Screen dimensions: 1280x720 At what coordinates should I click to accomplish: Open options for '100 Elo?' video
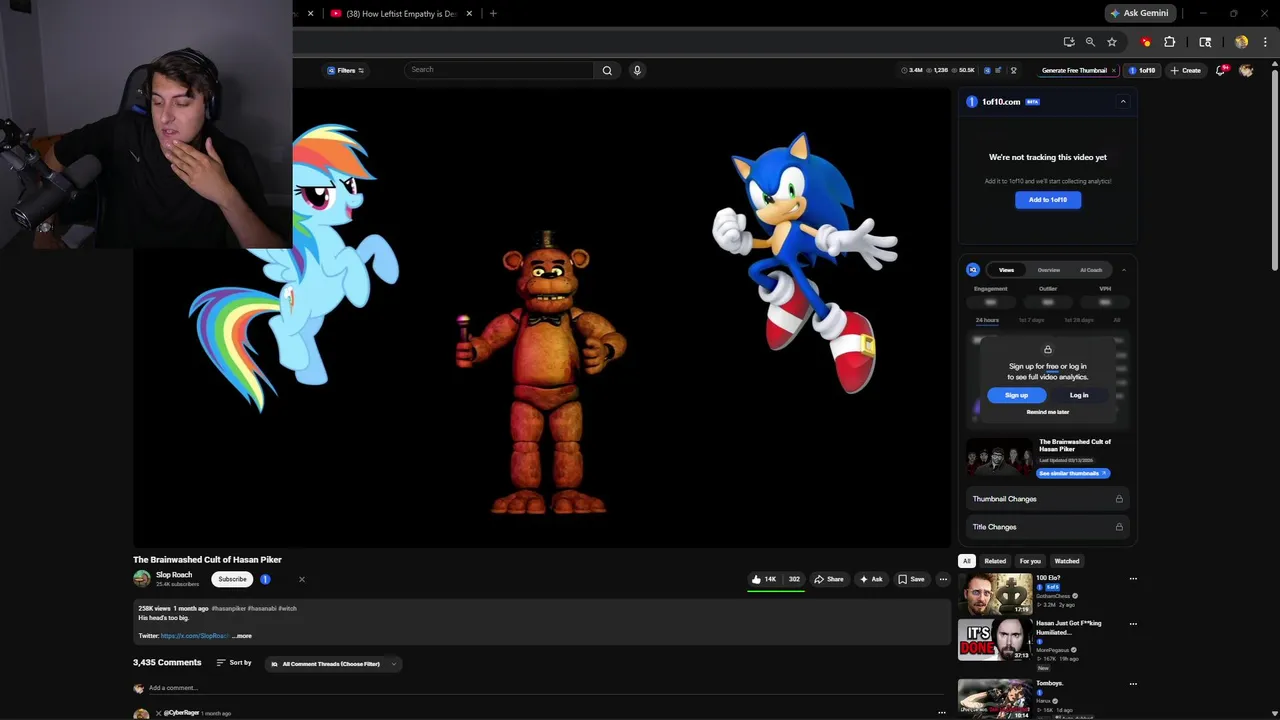tap(1133, 578)
